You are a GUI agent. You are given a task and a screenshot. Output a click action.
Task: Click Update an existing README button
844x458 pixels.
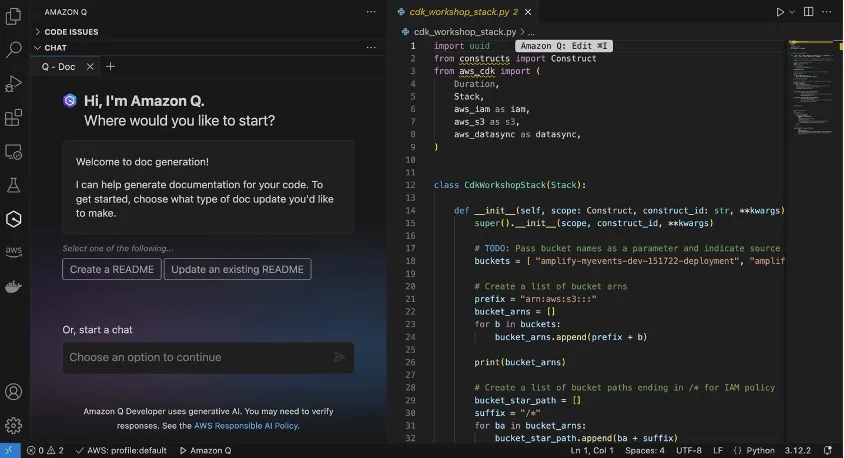(237, 269)
